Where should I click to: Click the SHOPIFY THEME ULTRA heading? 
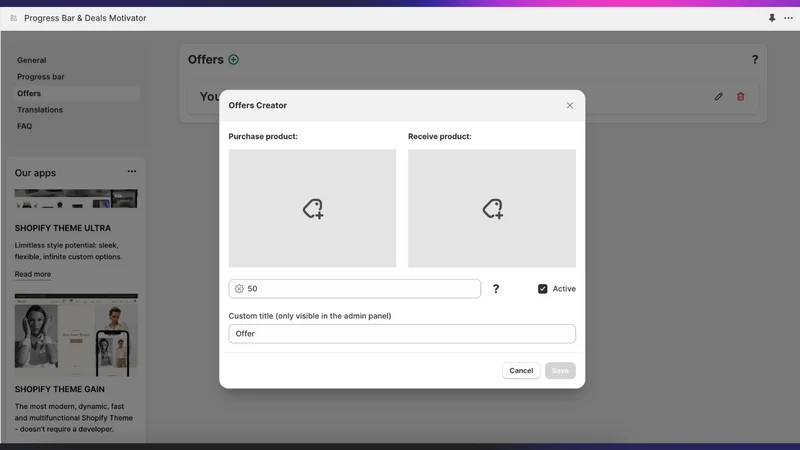coord(63,228)
